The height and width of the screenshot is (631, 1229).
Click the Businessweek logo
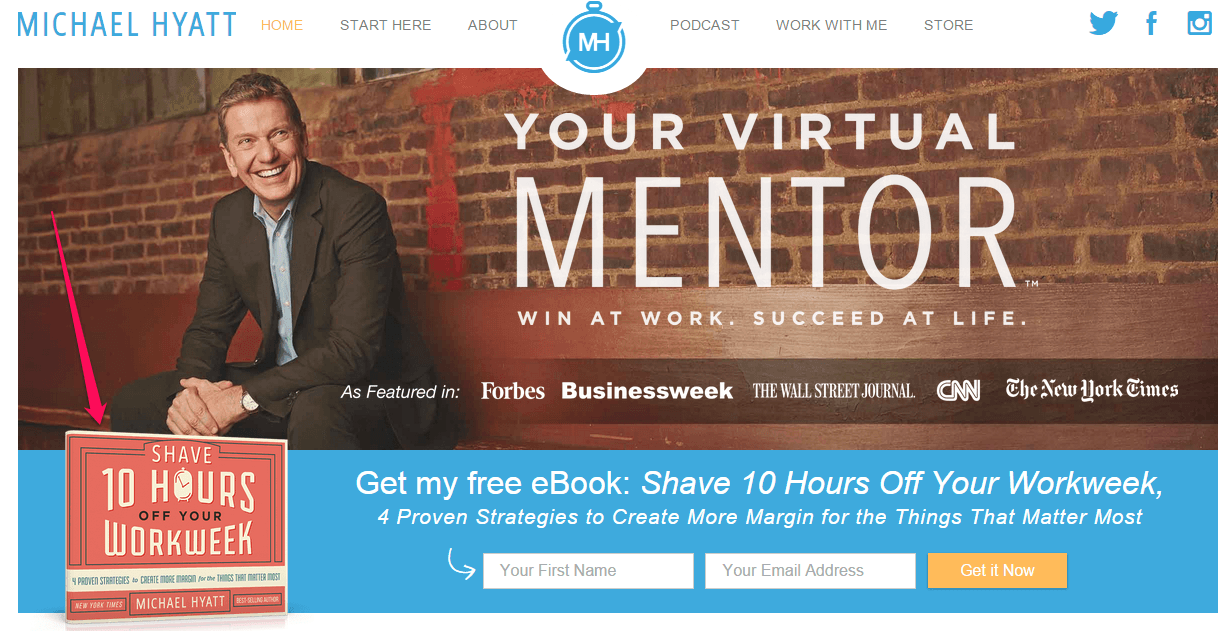coord(647,391)
